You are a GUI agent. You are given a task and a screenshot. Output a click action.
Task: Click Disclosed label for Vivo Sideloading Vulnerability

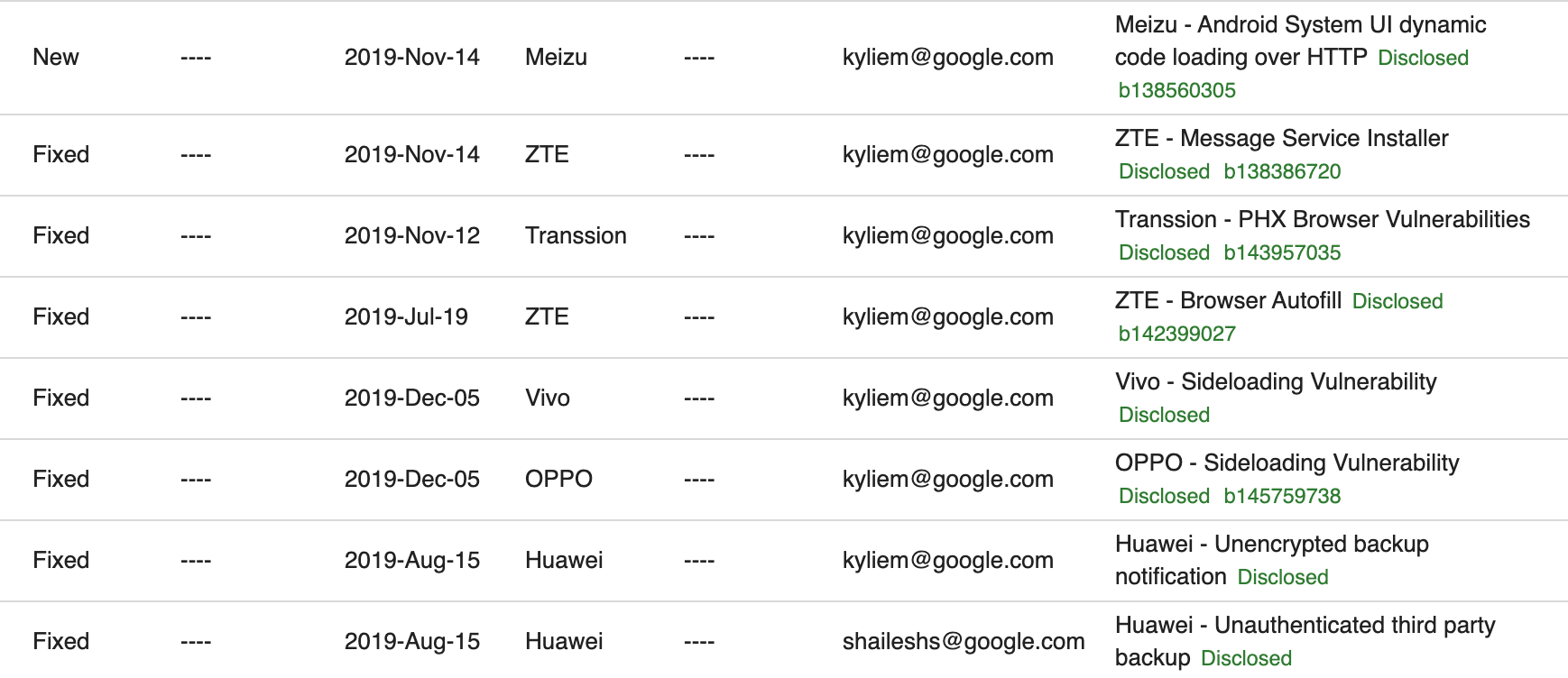[1164, 415]
